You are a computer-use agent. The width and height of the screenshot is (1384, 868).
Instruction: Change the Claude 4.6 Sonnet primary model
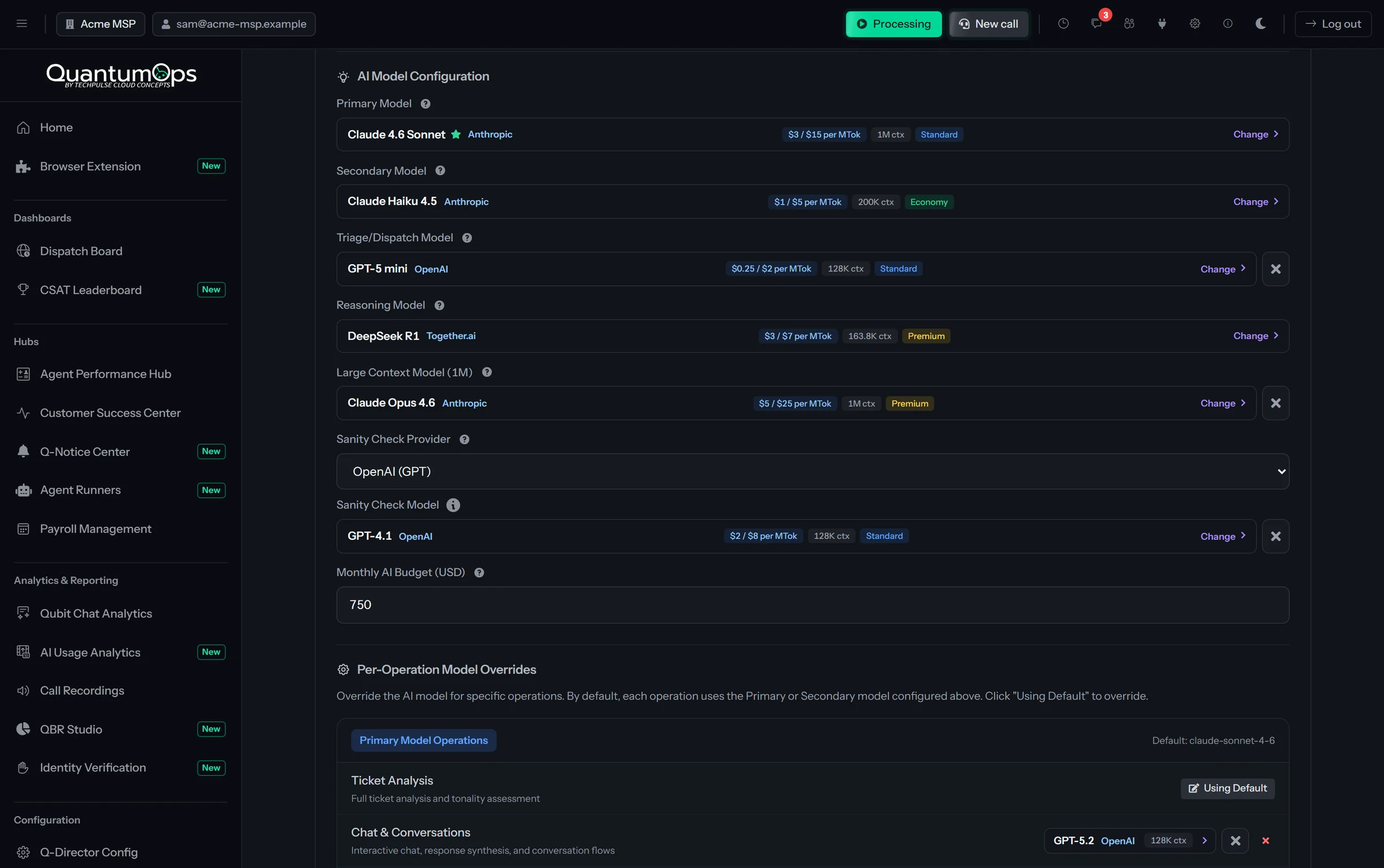click(x=1256, y=134)
